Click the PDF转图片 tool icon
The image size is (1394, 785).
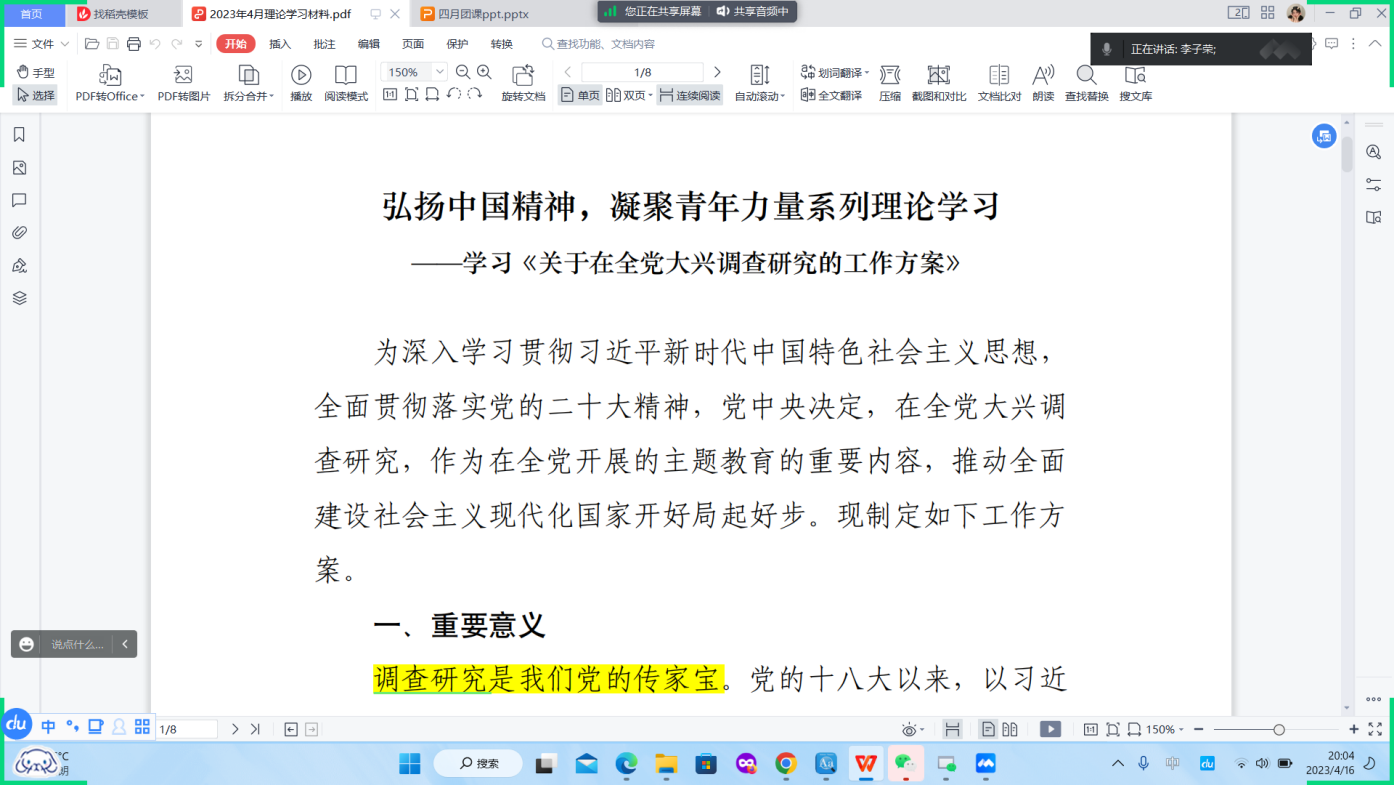pos(183,76)
